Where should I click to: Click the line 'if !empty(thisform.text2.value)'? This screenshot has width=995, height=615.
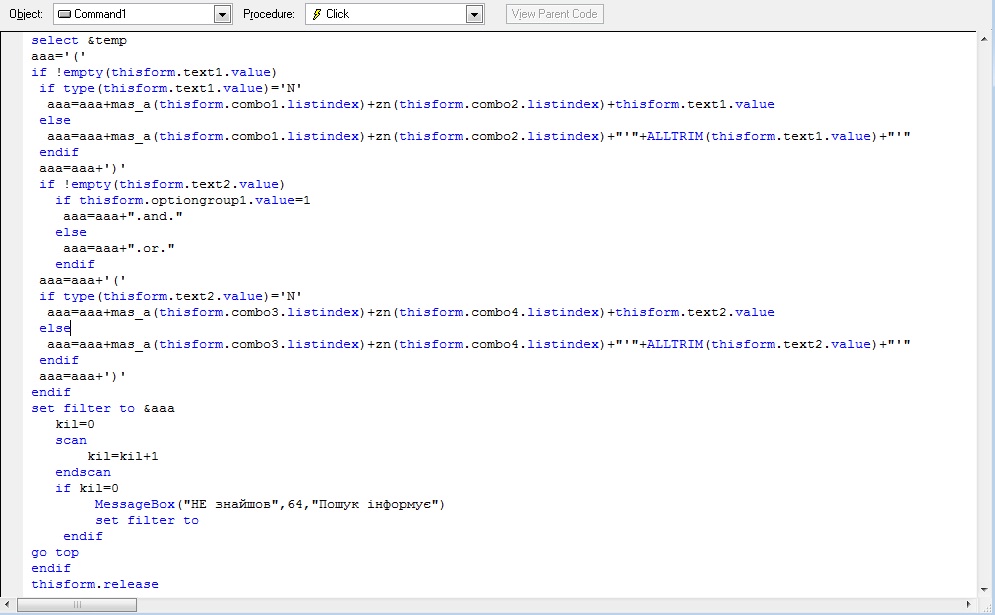tap(162, 185)
